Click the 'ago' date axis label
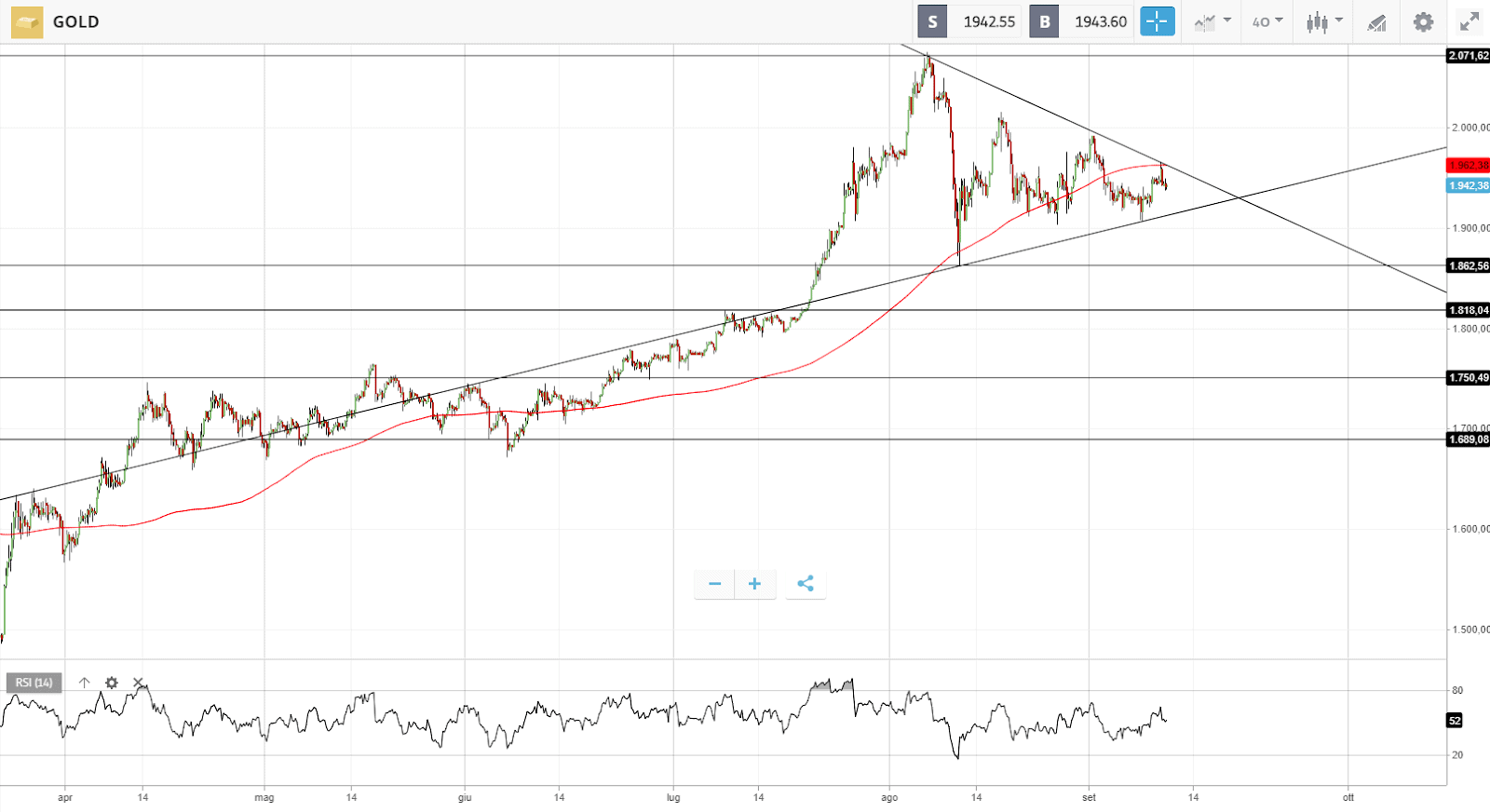1490x812 pixels. click(889, 797)
